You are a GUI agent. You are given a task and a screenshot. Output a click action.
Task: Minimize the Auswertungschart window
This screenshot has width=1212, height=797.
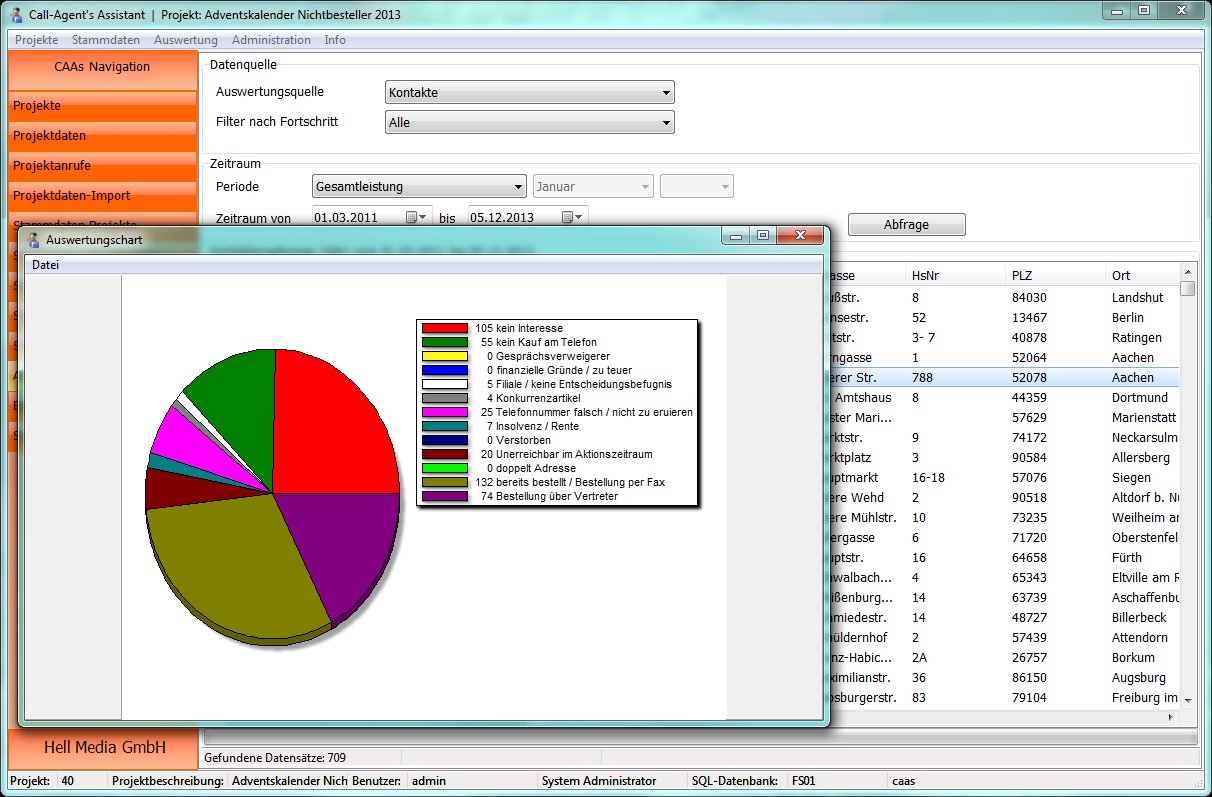point(738,236)
